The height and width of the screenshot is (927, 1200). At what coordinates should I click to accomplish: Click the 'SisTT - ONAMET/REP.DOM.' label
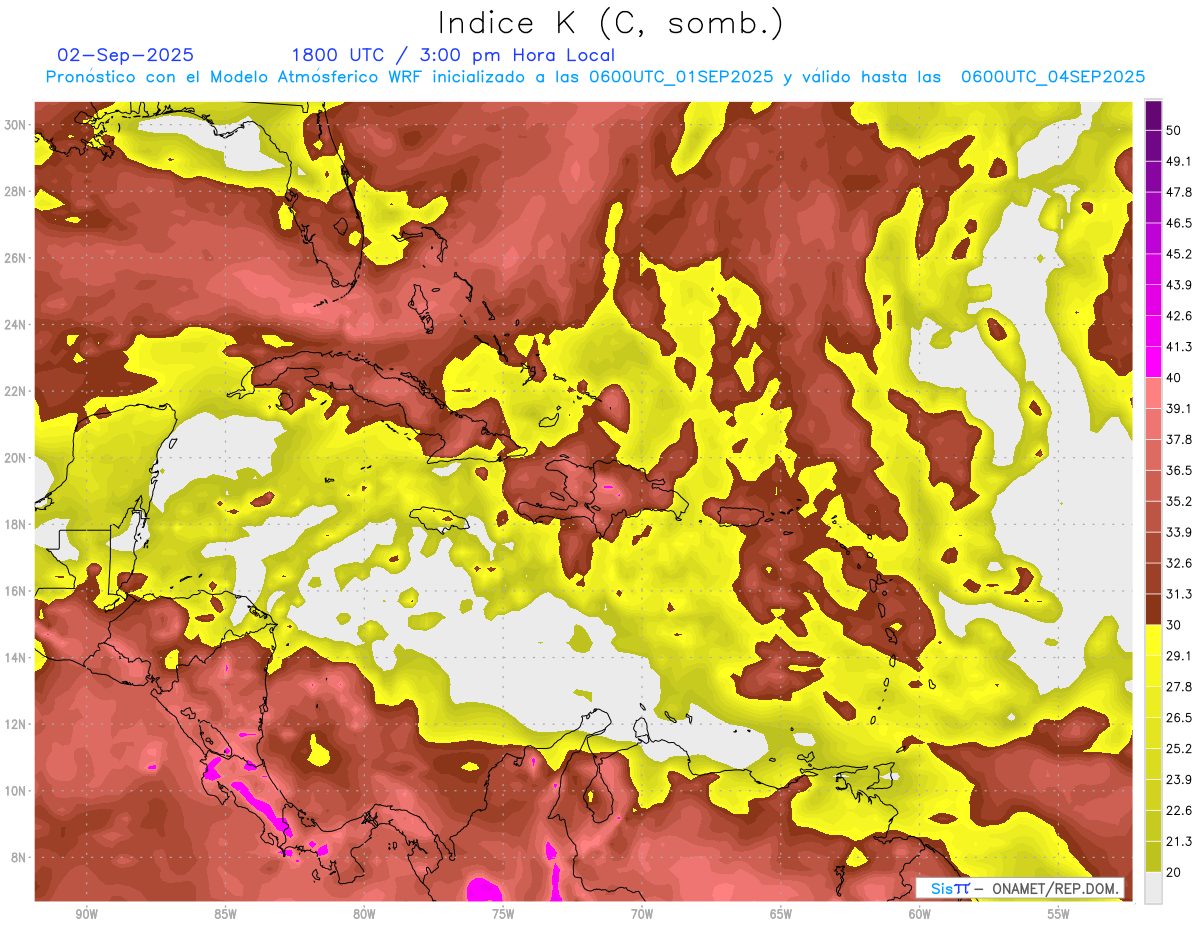[1020, 888]
